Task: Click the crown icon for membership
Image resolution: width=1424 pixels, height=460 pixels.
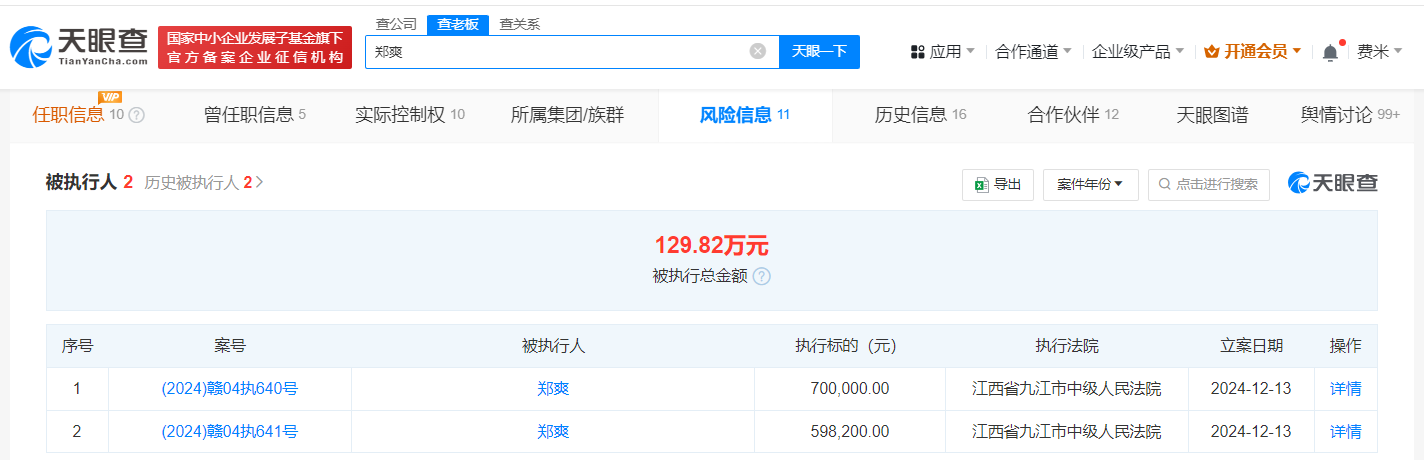Action: (1212, 52)
